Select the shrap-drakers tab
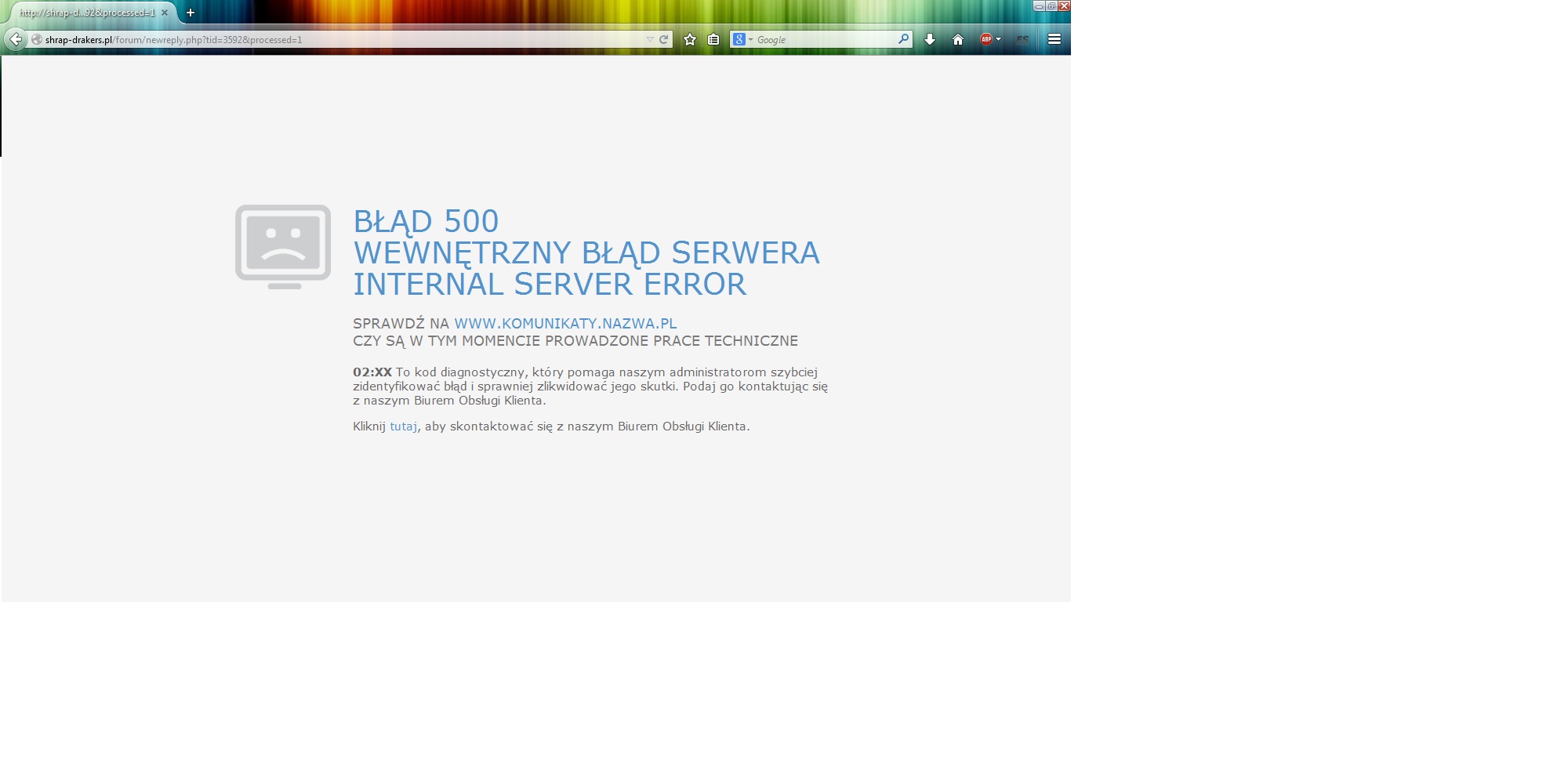The width and height of the screenshot is (1568, 784). pyautogui.click(x=86, y=13)
